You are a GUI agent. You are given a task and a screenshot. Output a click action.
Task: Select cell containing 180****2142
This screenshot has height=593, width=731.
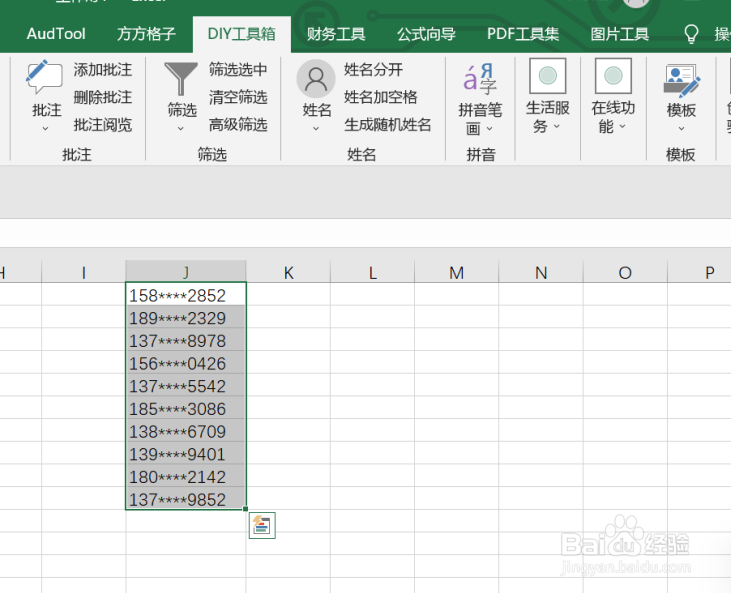pyautogui.click(x=186, y=477)
